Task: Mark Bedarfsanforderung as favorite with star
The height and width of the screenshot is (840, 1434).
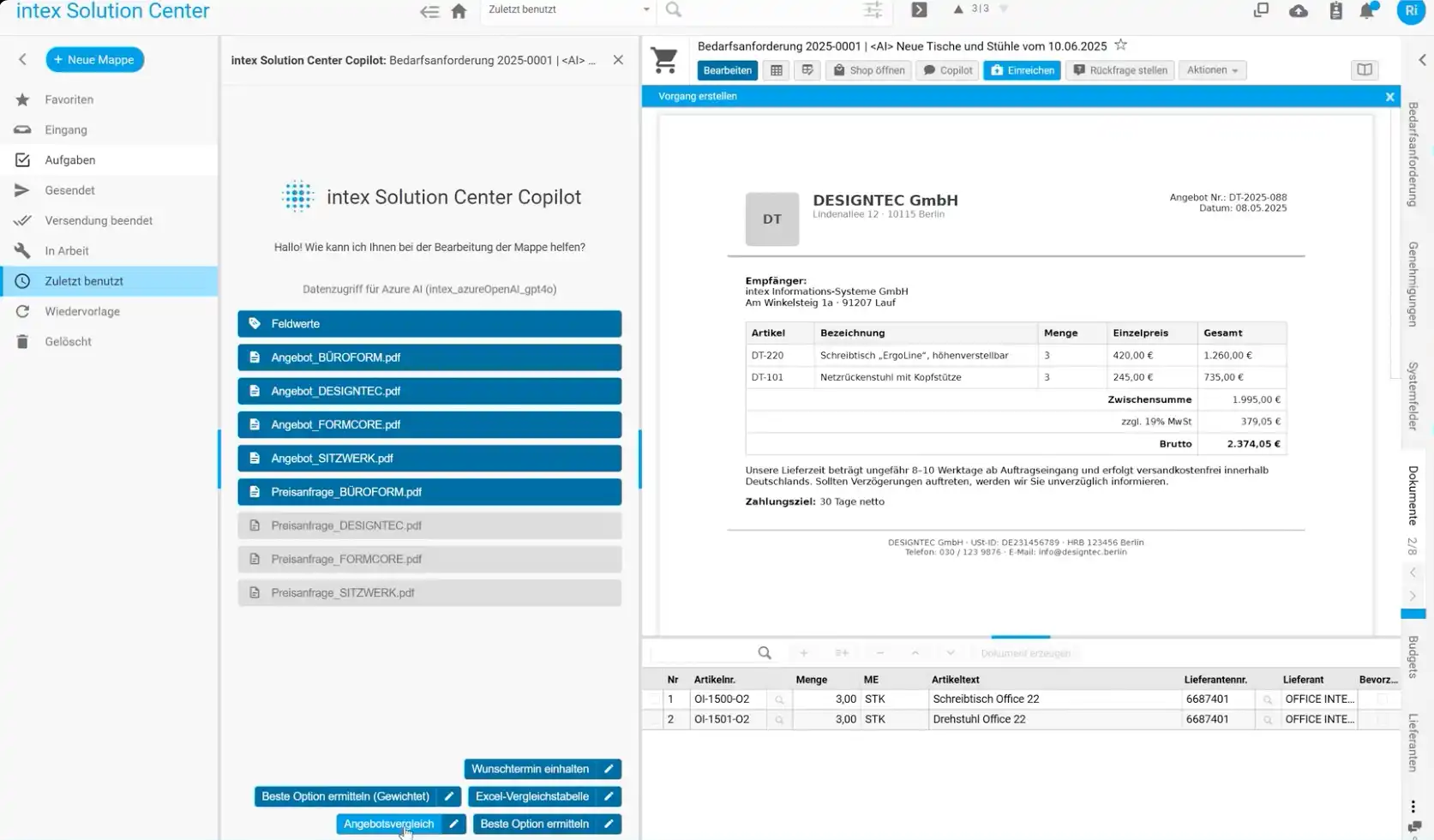Action: [x=1120, y=45]
